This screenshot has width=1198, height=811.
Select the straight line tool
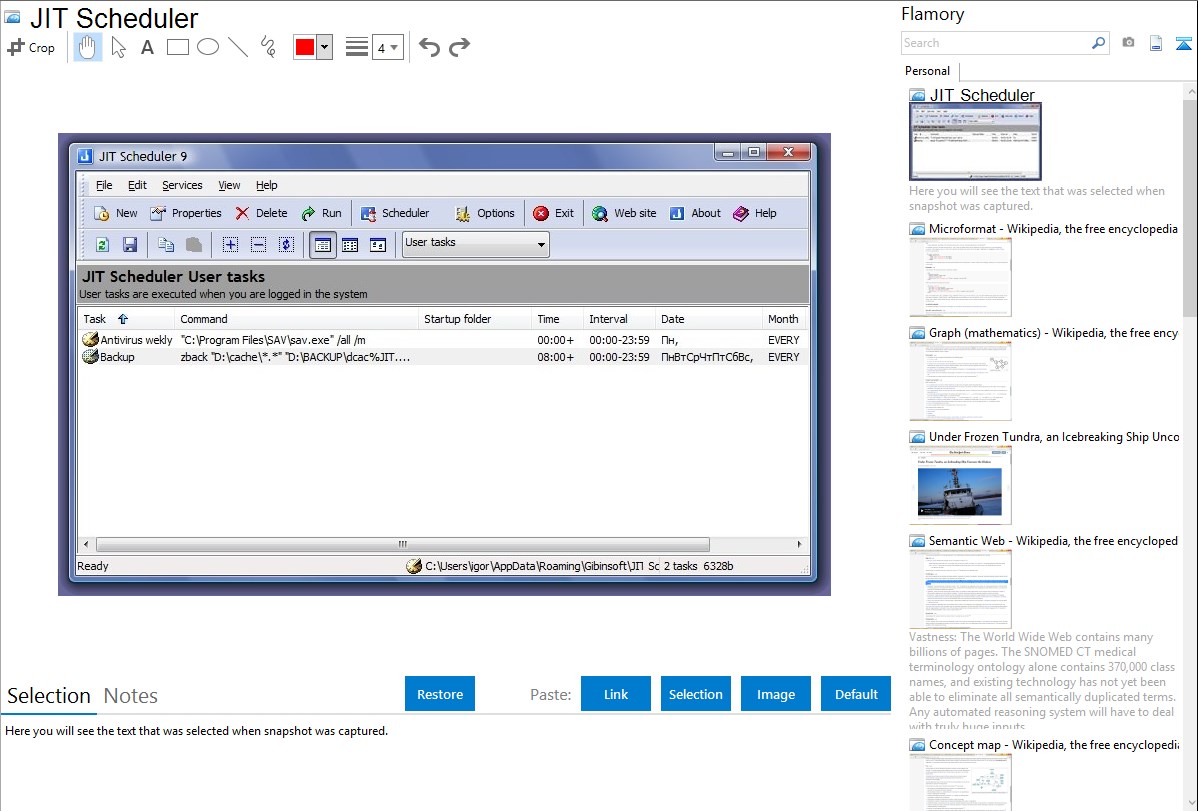coord(238,47)
